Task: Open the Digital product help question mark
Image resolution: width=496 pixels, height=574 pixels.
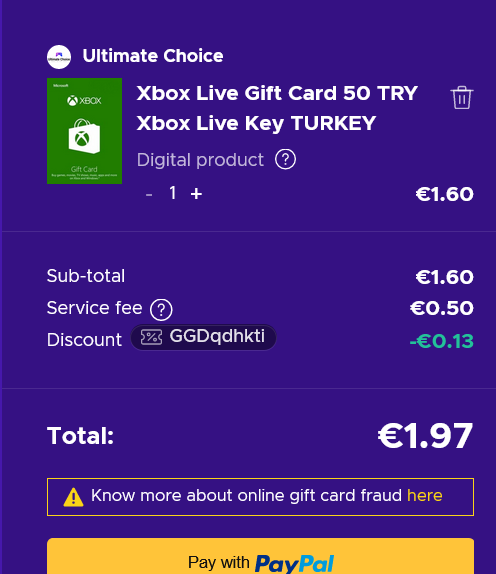Action: point(286,159)
